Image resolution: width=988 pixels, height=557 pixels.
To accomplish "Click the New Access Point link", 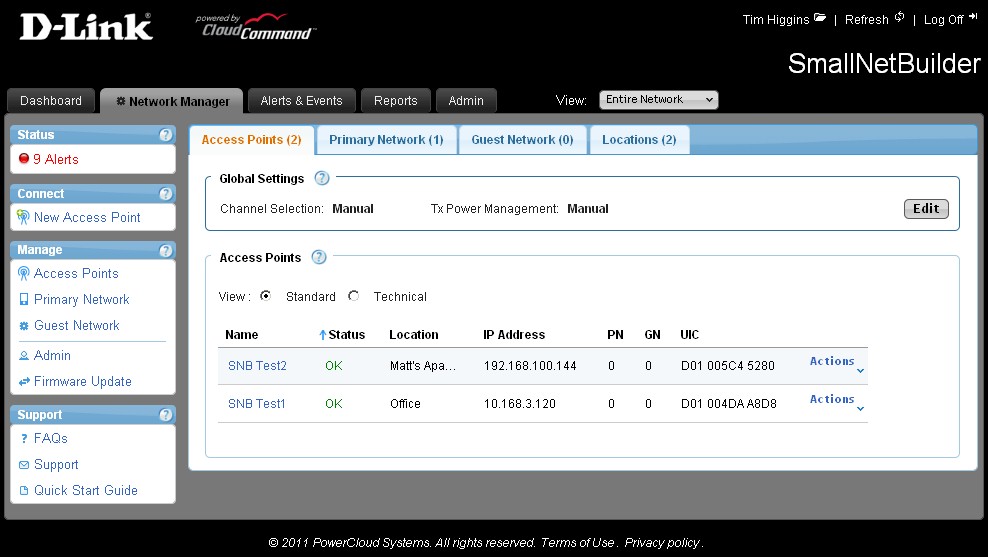I will pos(87,217).
